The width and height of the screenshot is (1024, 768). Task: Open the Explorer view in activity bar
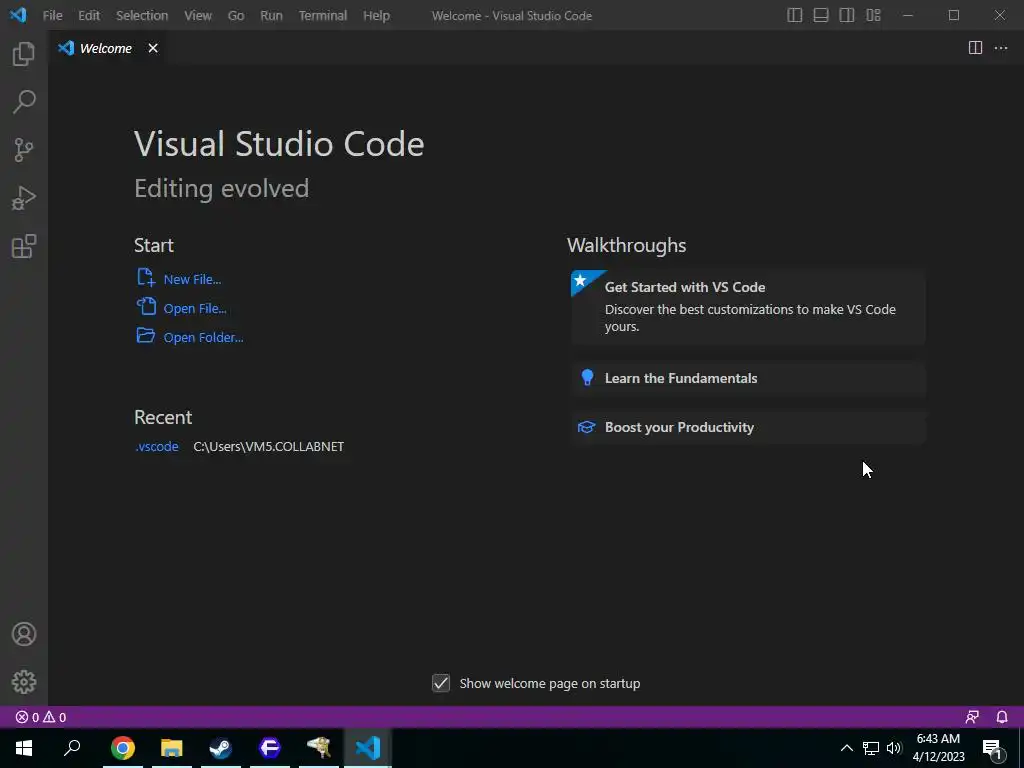[24, 54]
